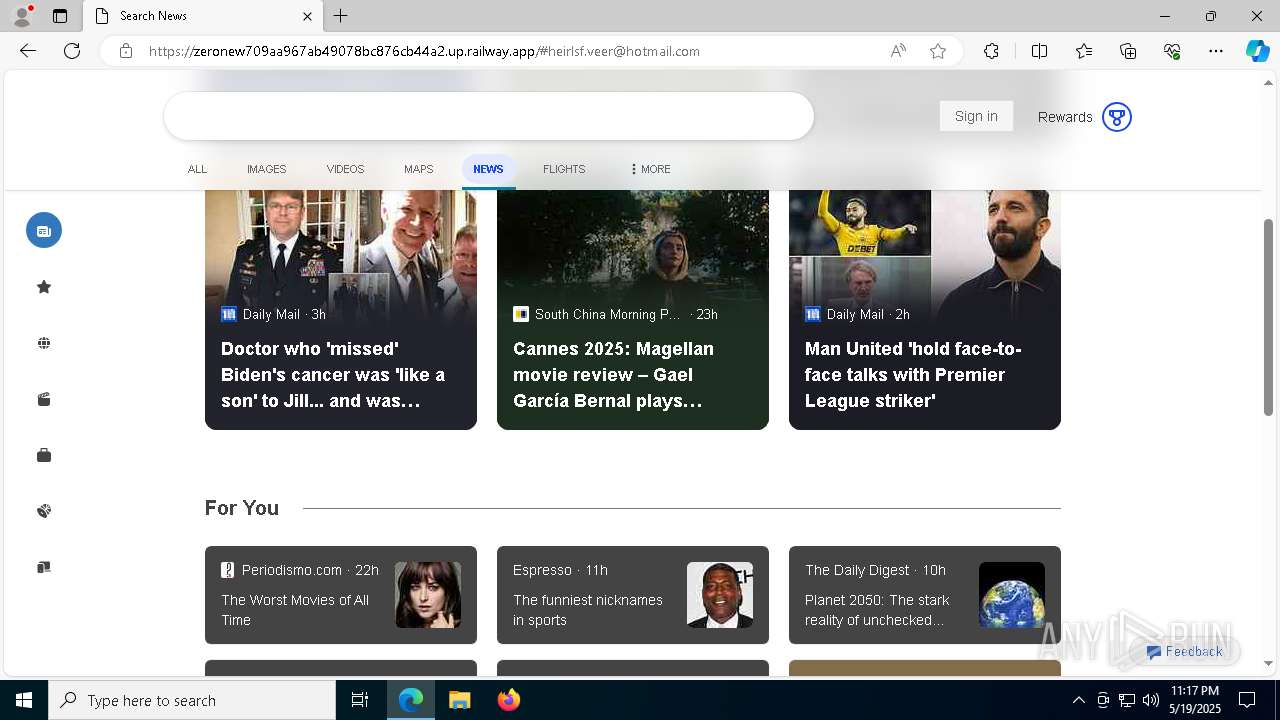Image resolution: width=1280 pixels, height=720 pixels.
Task: Open Man United striker talks headline
Action: (913, 375)
